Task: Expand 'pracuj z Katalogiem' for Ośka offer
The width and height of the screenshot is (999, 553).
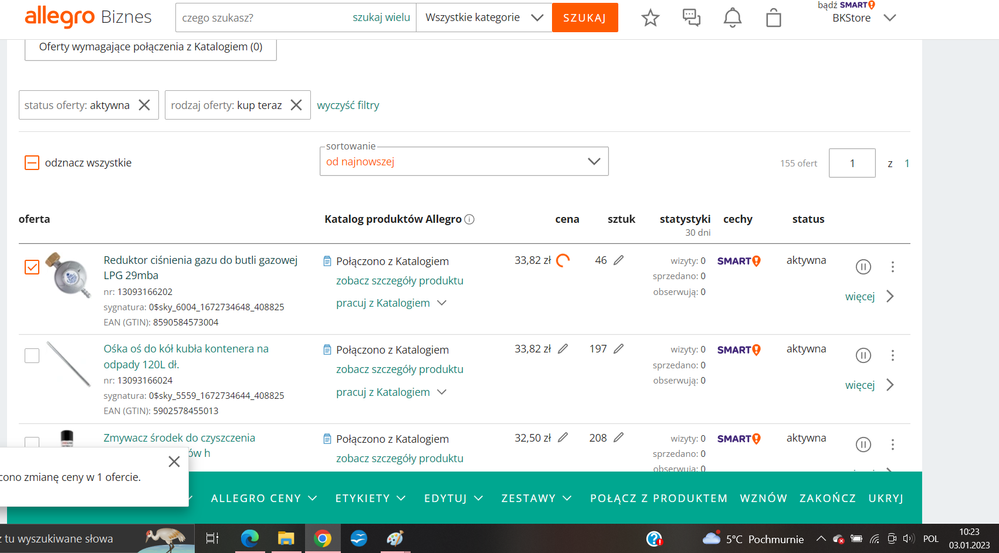Action: [x=391, y=392]
